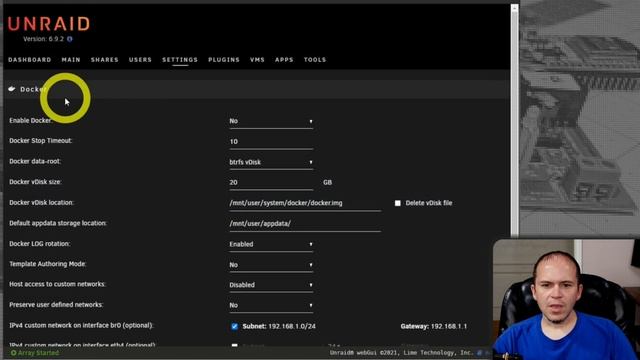This screenshot has height=360, width=640.
Task: Click Default appdata storage location field
Action: click(x=305, y=224)
